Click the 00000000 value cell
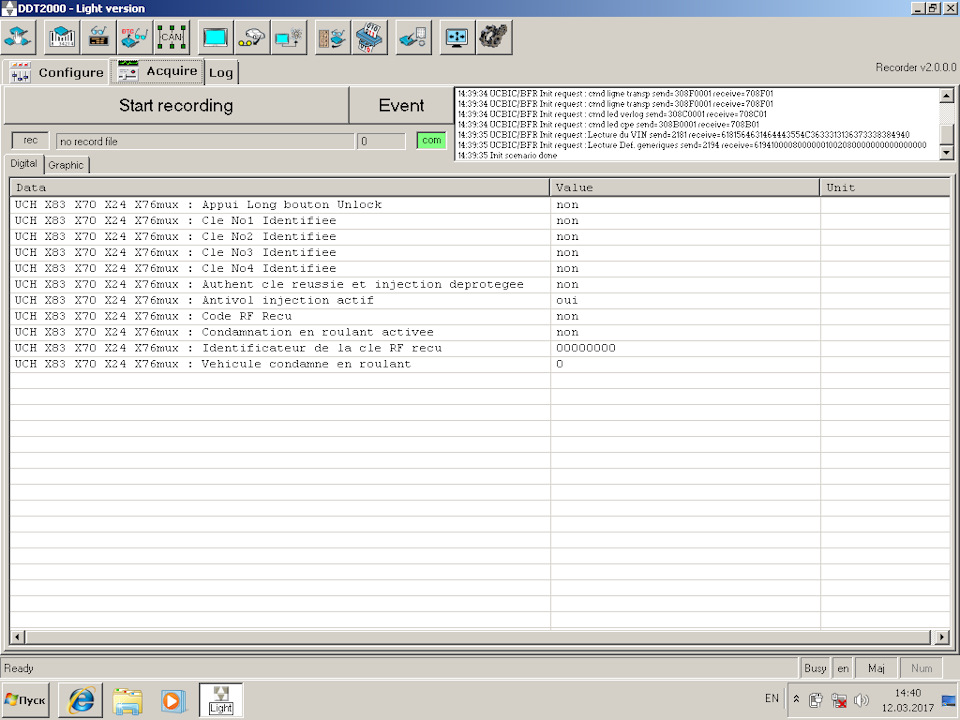The image size is (960, 720). 685,348
